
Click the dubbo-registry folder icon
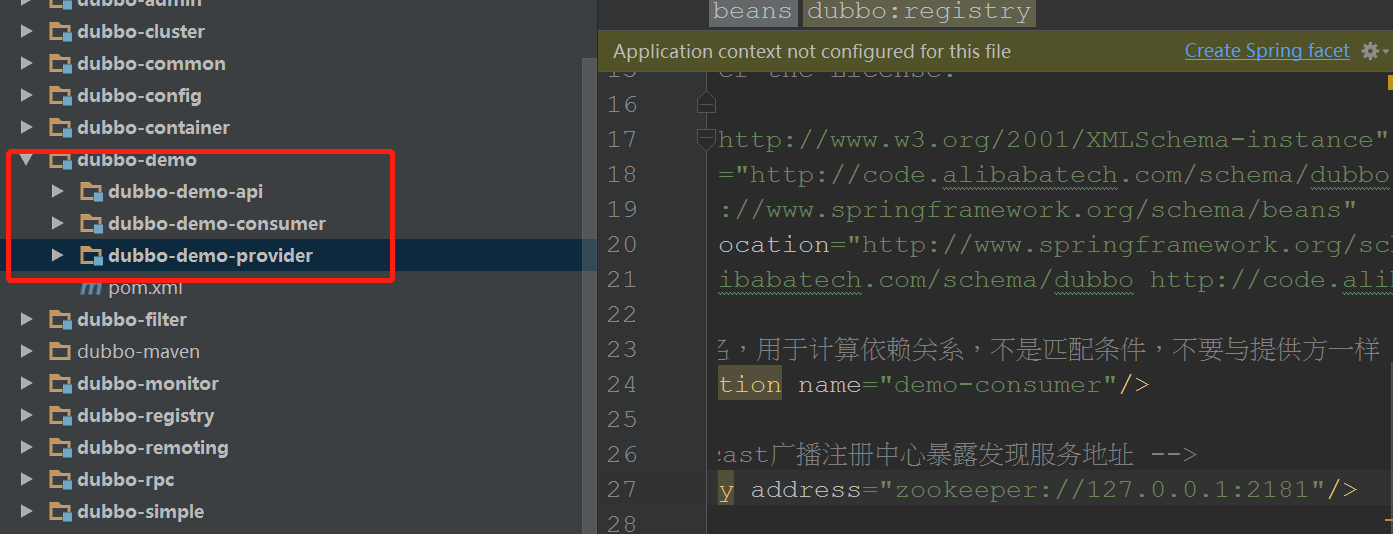point(61,416)
